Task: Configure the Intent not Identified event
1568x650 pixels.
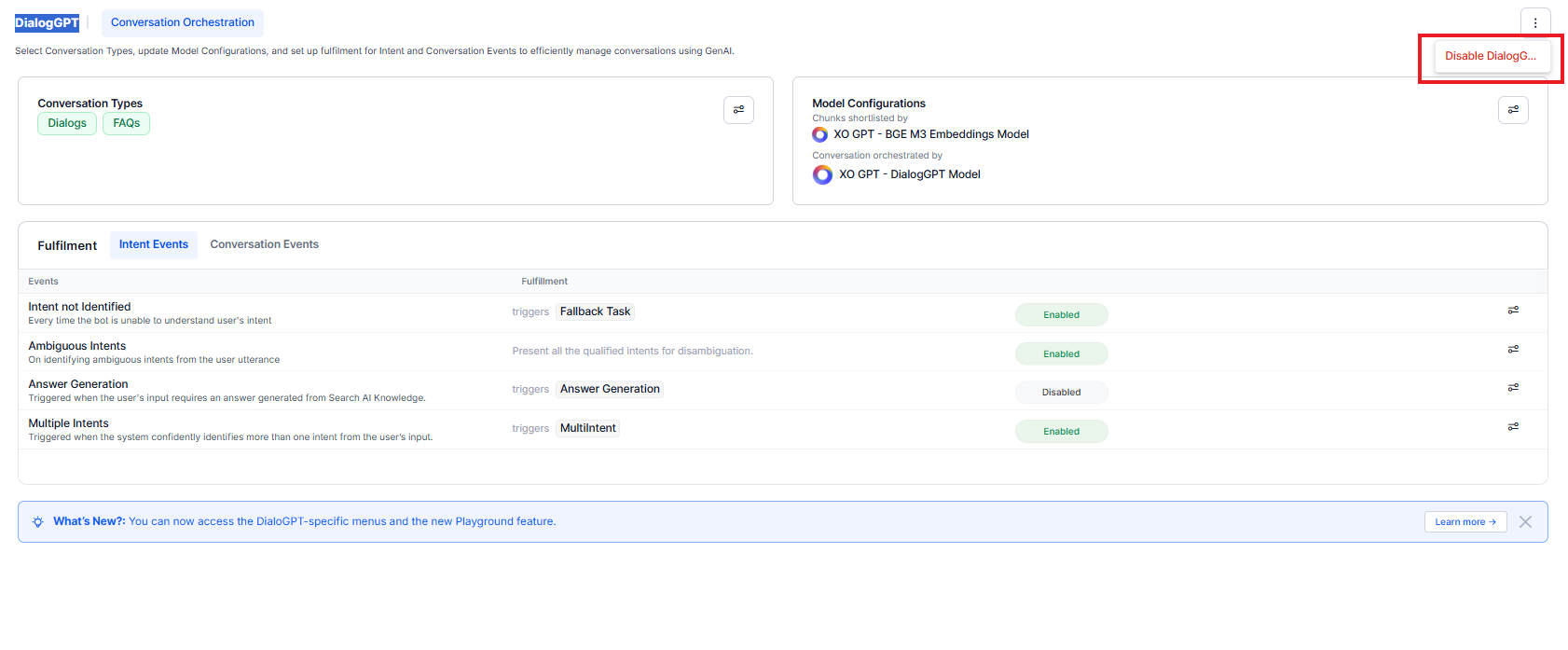Action: [x=1513, y=310]
